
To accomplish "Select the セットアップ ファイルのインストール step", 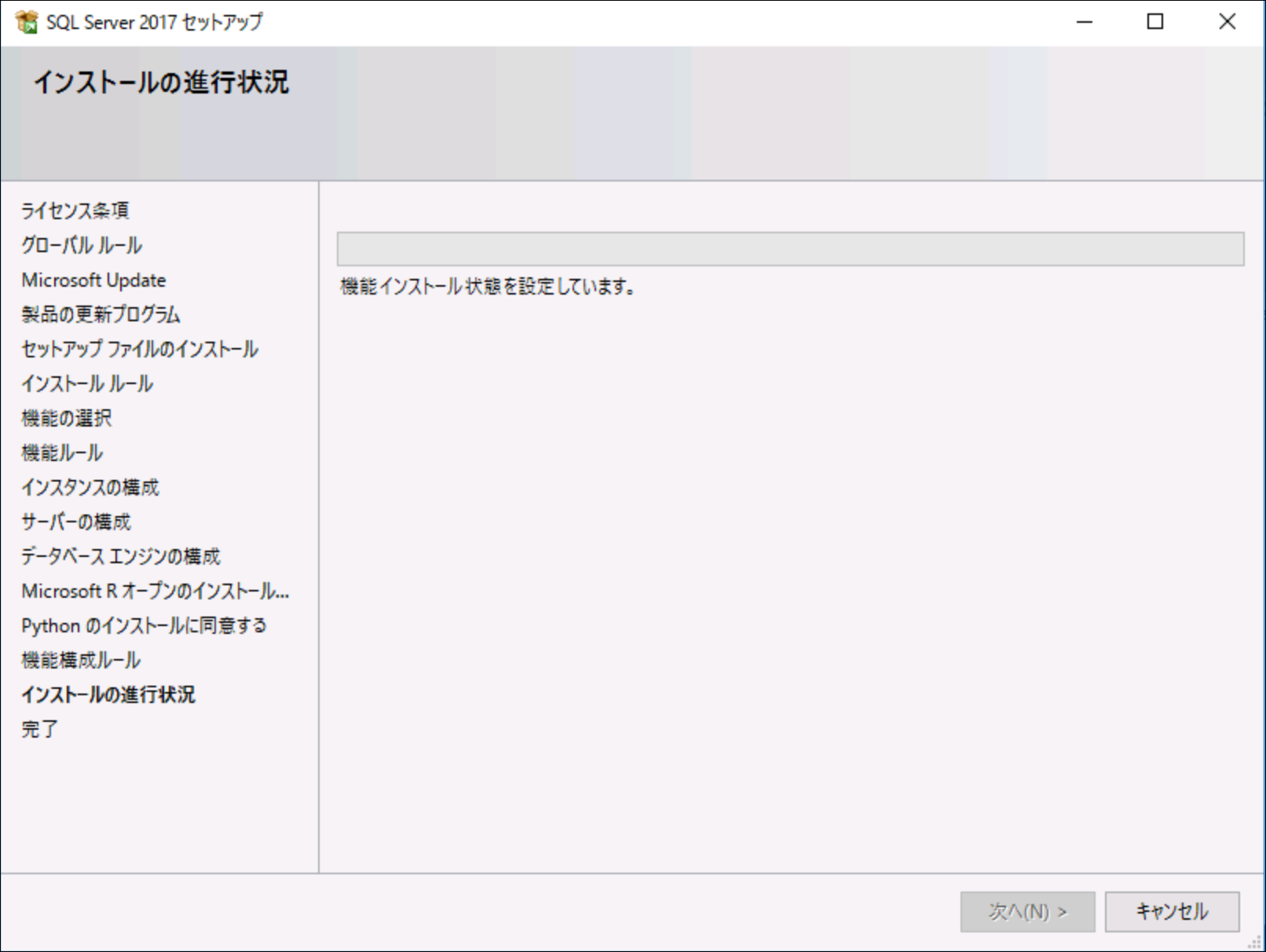I will click(x=140, y=349).
